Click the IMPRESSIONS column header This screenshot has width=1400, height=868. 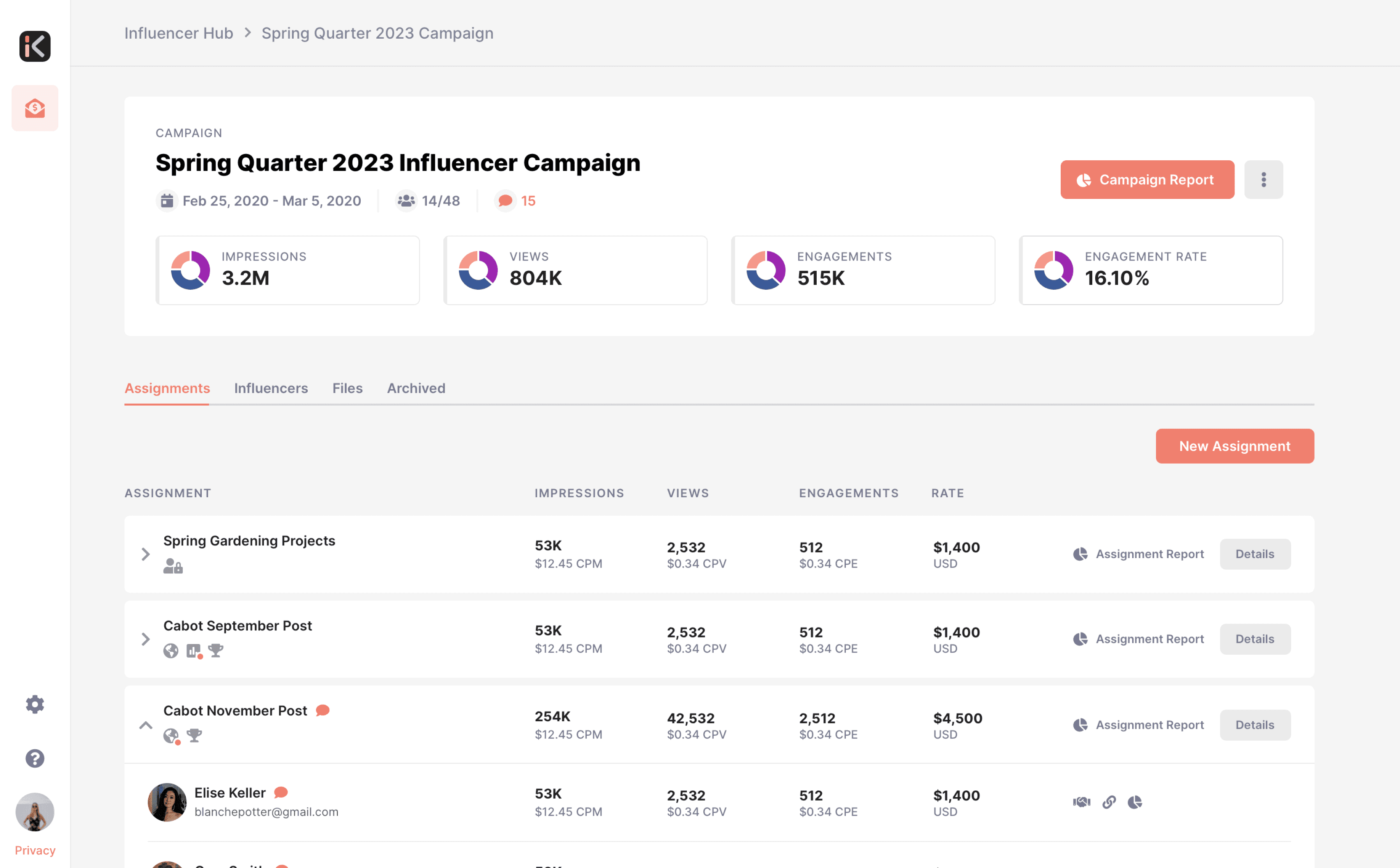(580, 493)
